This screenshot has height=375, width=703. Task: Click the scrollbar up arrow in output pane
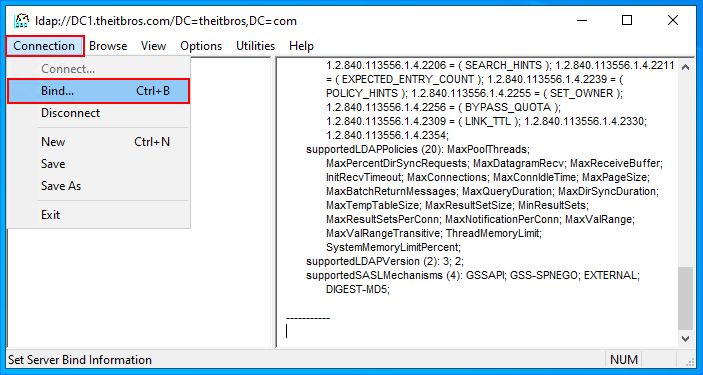(685, 67)
